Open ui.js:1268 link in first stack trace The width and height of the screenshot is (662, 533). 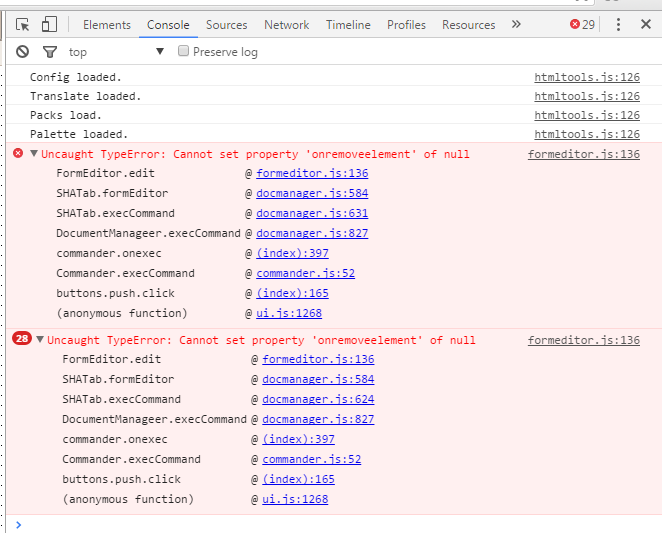pos(289,313)
